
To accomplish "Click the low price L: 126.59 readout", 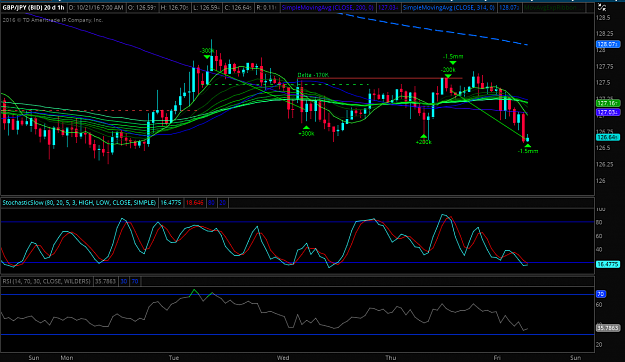I will [207, 8].
